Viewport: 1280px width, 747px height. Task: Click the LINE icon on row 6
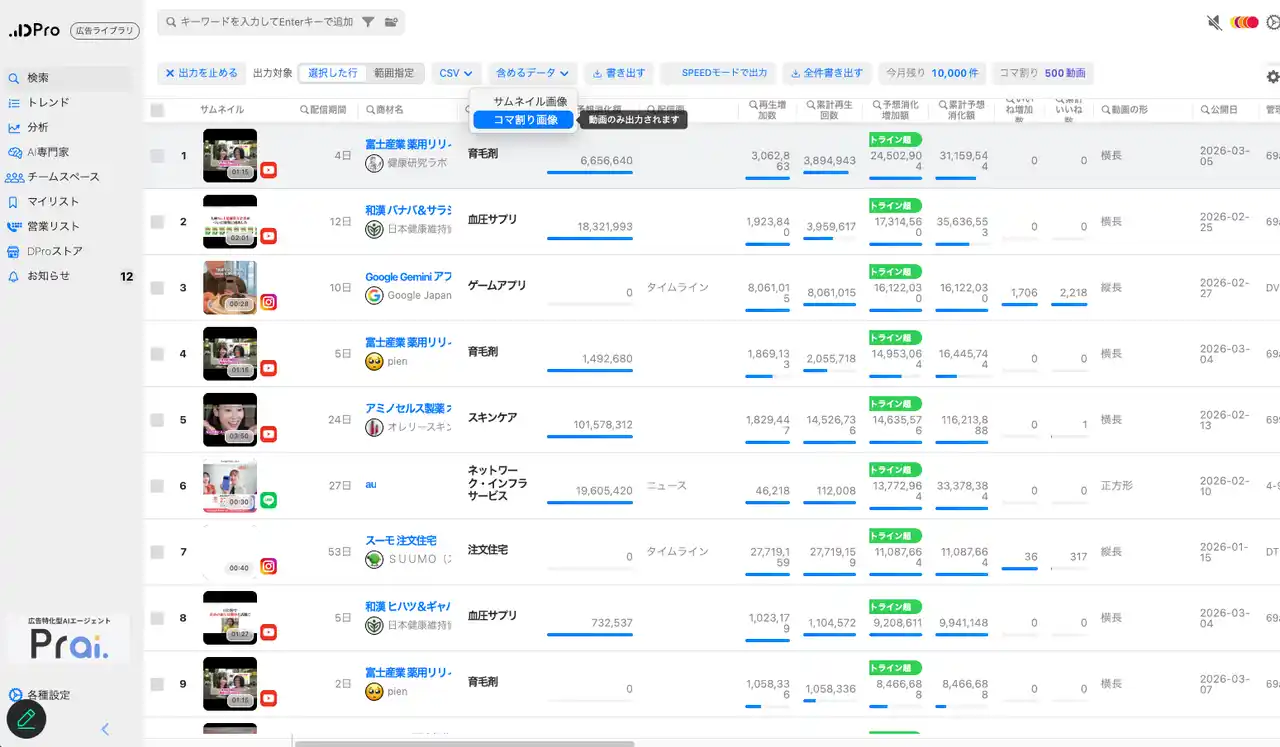click(x=269, y=500)
